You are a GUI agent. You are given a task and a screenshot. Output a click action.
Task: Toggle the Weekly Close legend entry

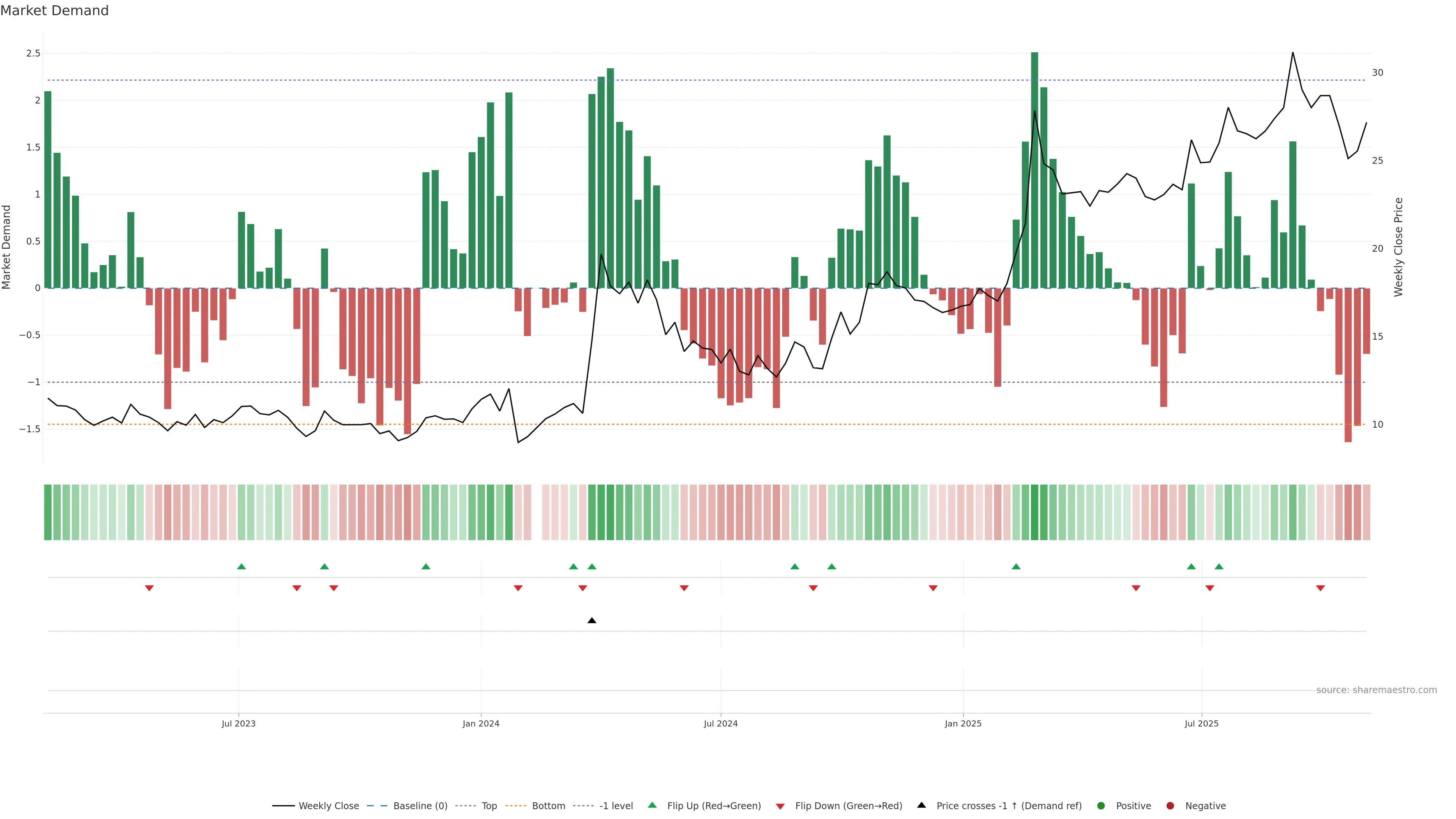pyautogui.click(x=328, y=805)
